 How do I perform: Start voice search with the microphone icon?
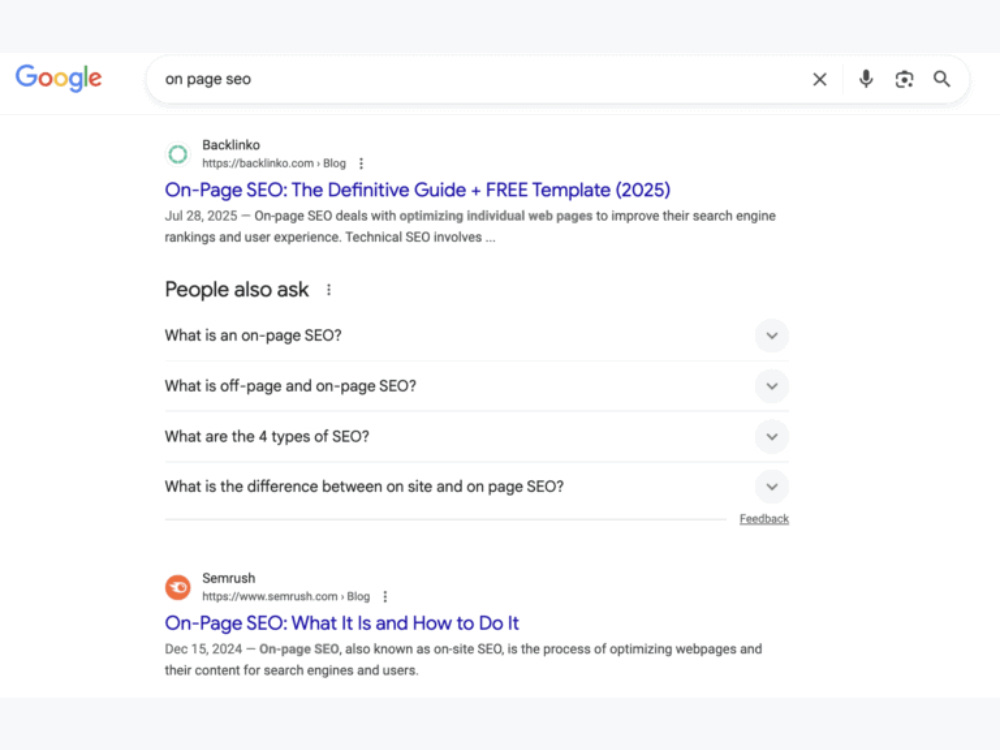[865, 79]
